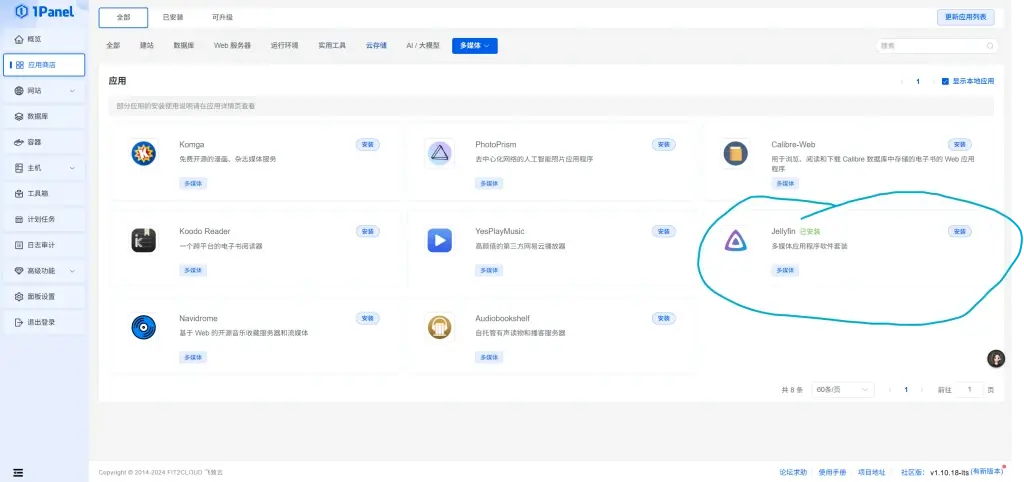Viewport: 1024px width, 482px height.
Task: Select the Calibre-Web book icon
Action: 736,153
